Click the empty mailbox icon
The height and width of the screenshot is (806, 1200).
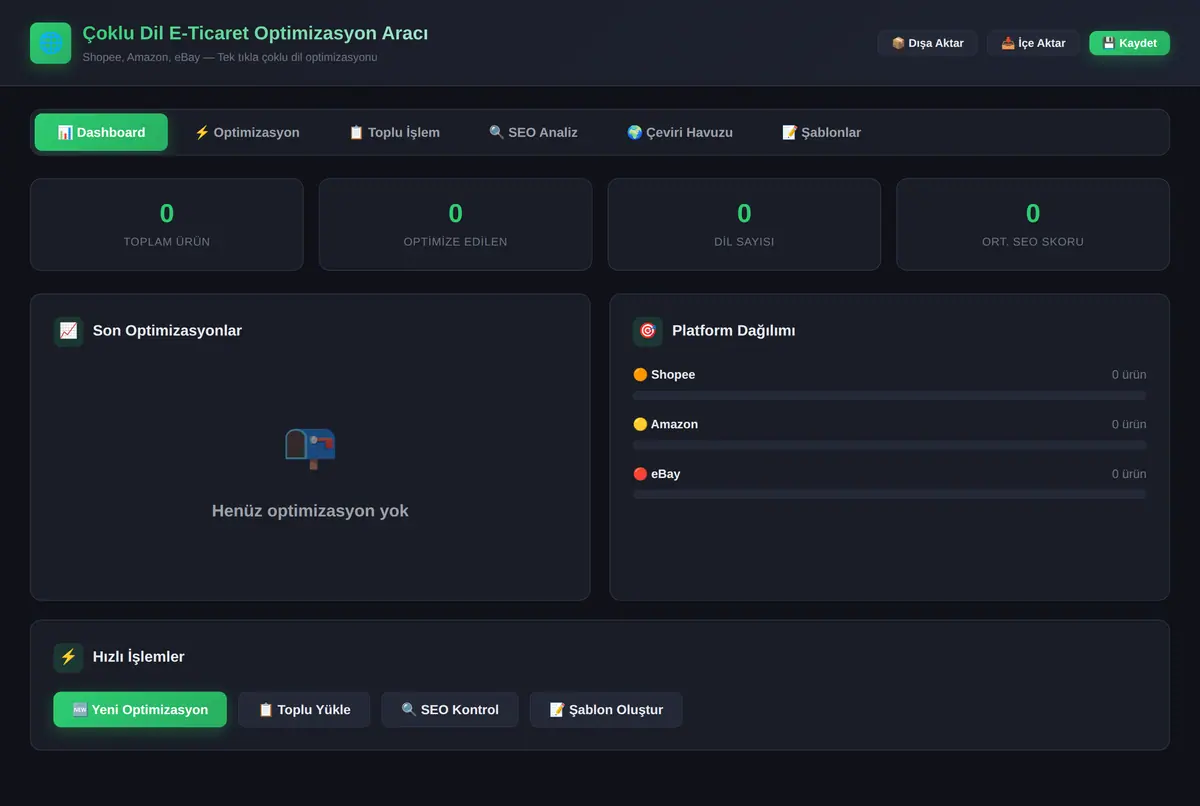click(x=310, y=449)
